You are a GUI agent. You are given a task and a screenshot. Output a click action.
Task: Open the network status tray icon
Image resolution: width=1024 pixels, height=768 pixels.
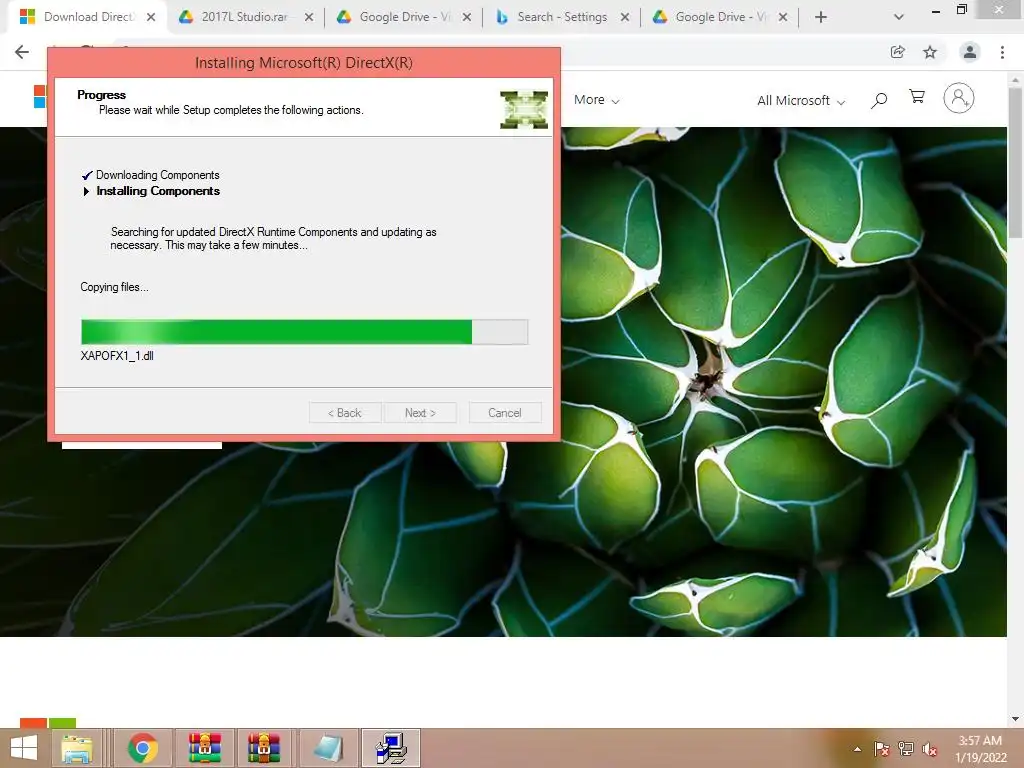906,749
